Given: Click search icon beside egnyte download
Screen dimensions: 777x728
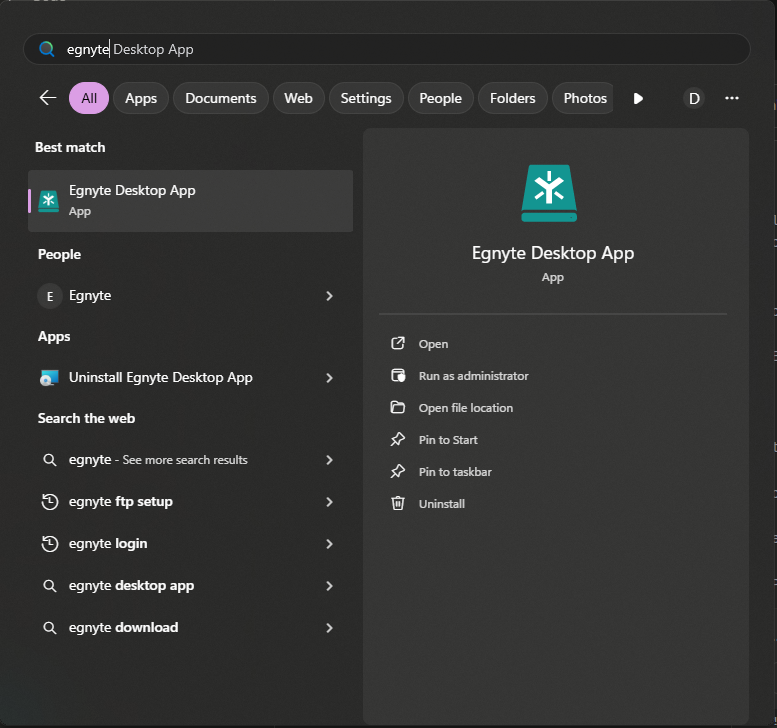Looking at the screenshot, I should (x=50, y=628).
